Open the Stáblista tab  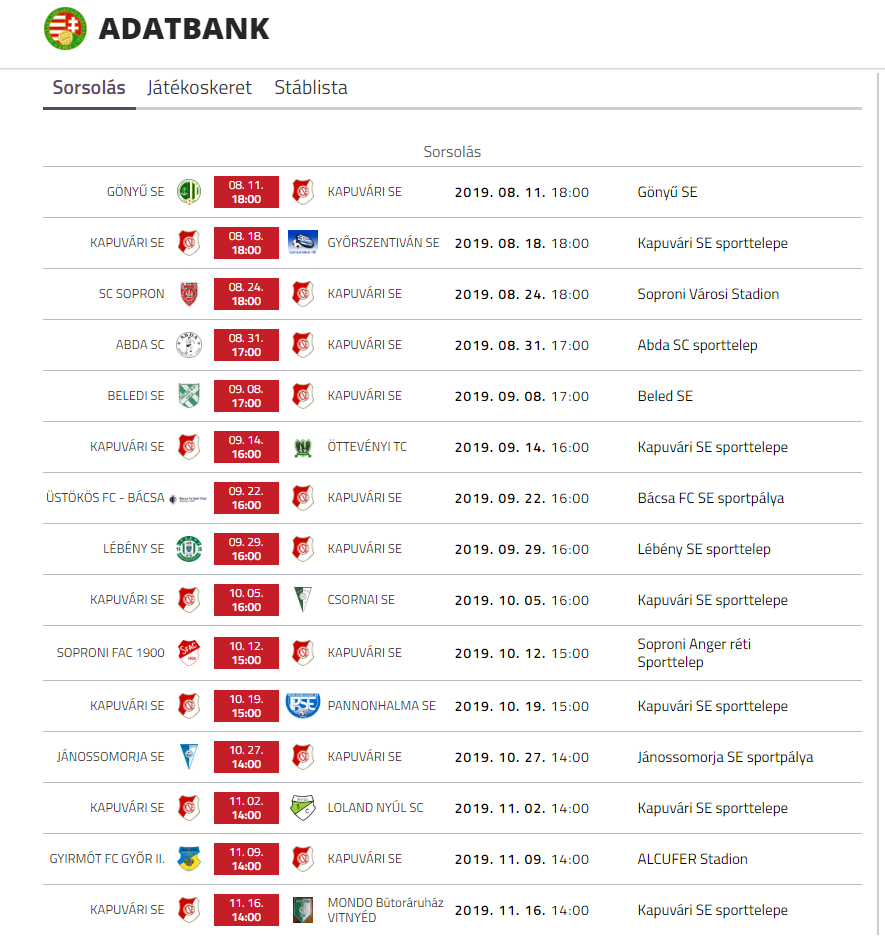point(311,88)
